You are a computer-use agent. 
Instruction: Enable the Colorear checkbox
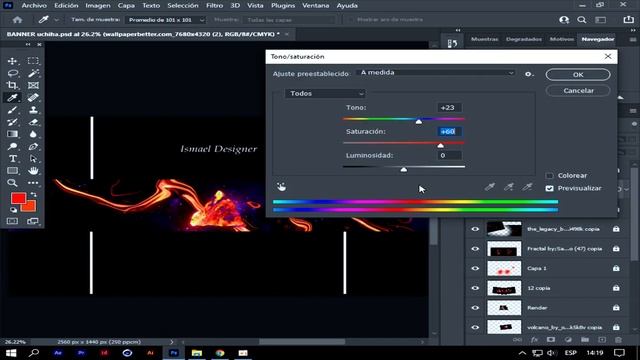(549, 176)
